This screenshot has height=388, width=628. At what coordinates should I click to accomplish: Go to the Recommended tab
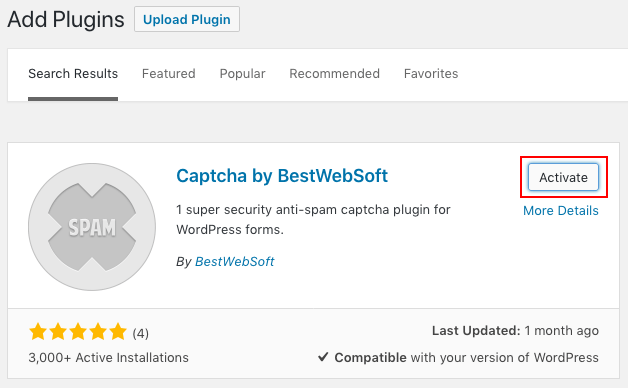coord(334,74)
